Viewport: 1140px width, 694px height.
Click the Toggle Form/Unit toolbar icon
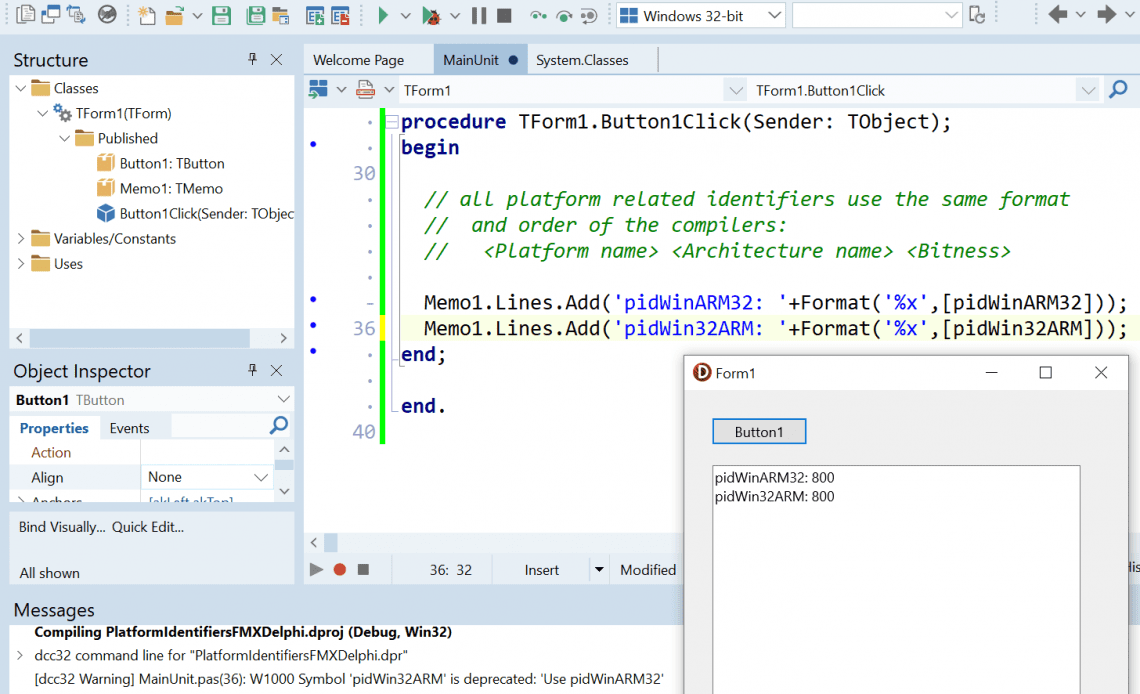[x=76, y=15]
